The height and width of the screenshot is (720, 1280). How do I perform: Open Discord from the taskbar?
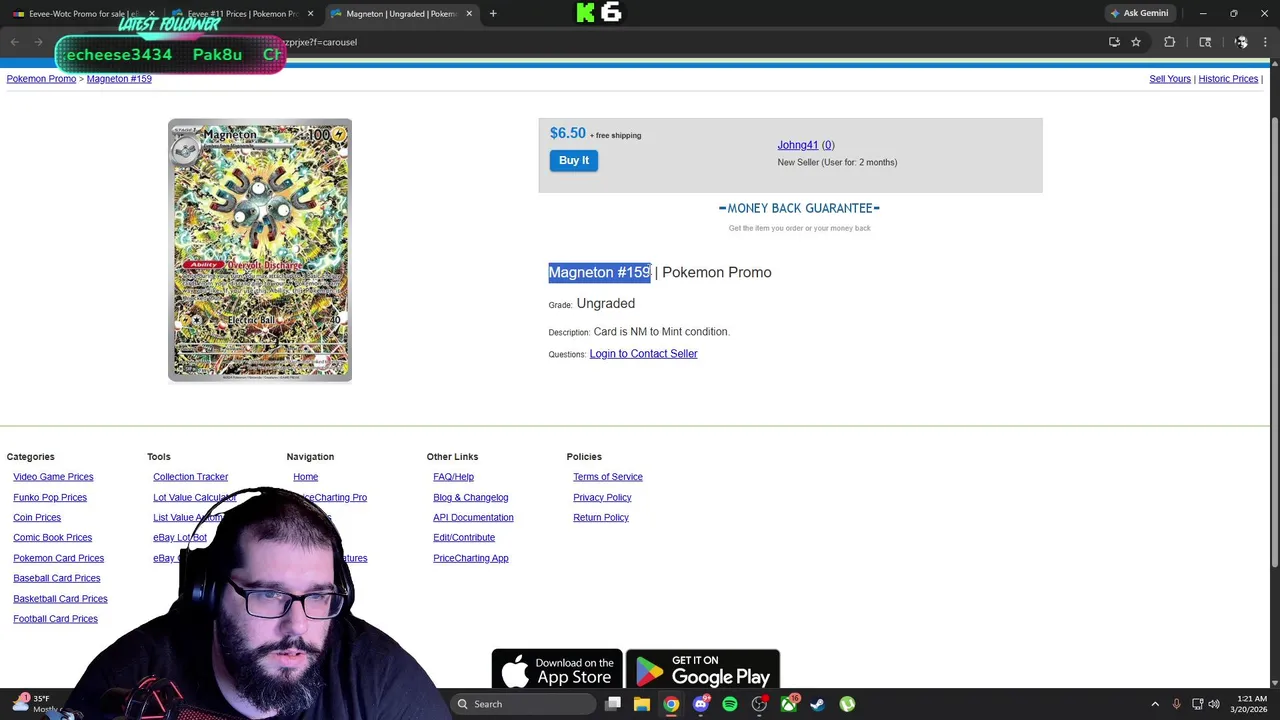pos(701,704)
